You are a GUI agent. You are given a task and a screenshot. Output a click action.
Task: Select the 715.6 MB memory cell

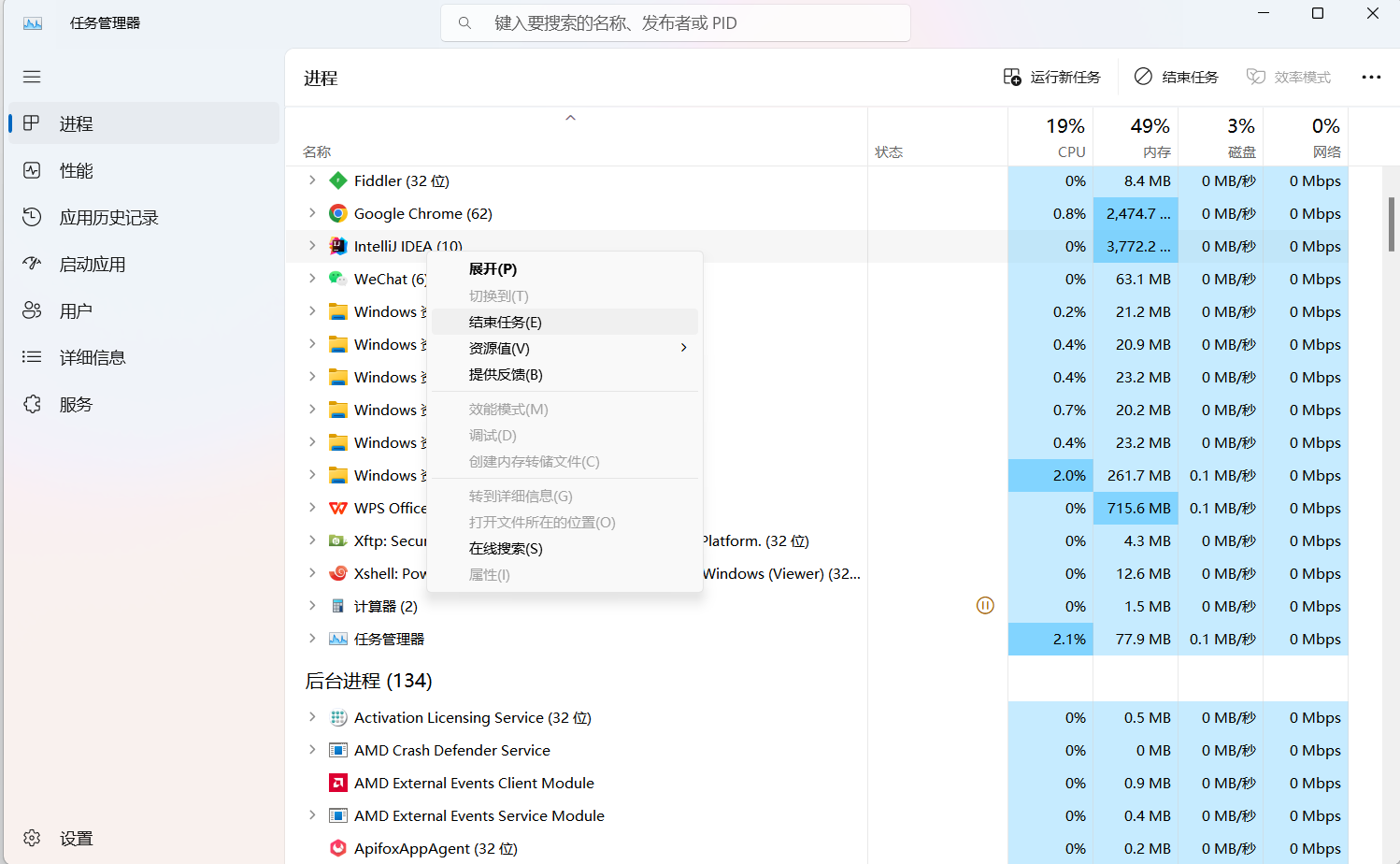pos(1136,508)
